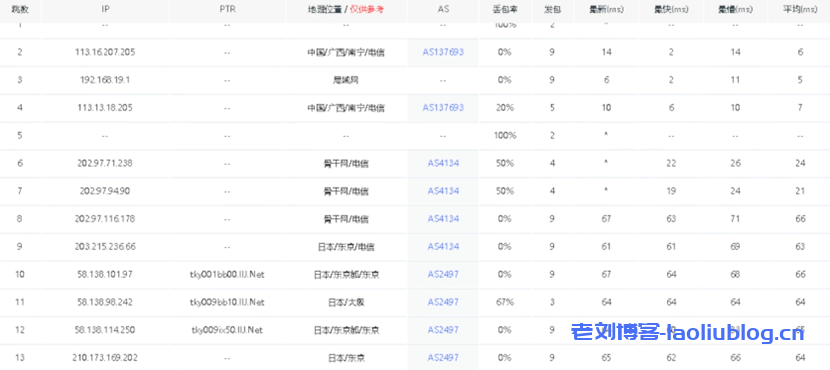Click the AS column header
Screen dimensions: 830x370
pos(443,10)
